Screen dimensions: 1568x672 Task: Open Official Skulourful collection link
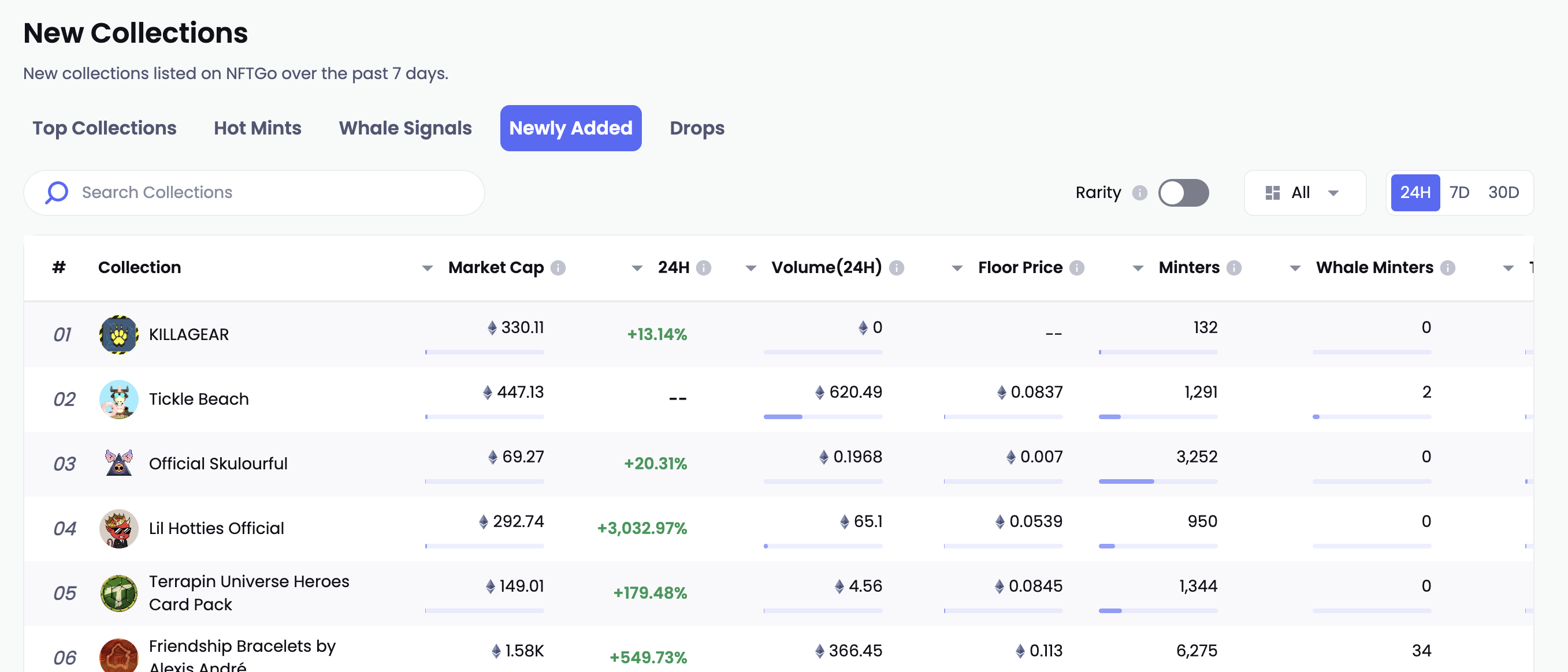[x=218, y=464]
